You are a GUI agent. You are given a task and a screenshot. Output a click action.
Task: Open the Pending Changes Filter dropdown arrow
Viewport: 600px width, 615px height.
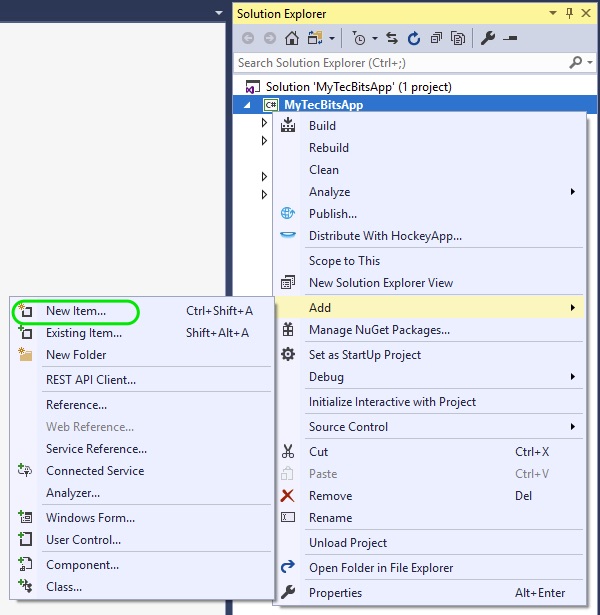click(x=375, y=38)
